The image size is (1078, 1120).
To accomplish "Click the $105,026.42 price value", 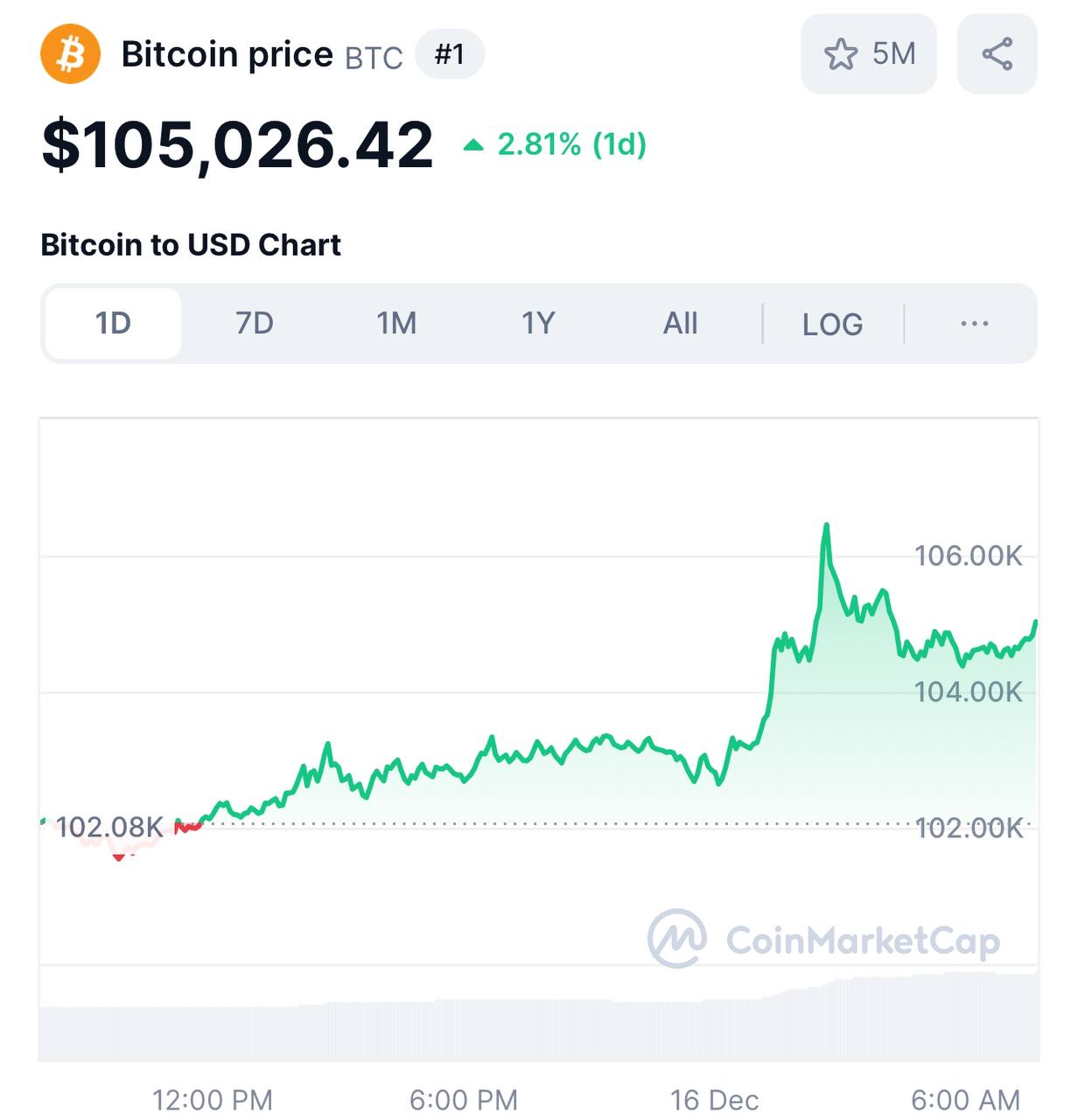I will coord(237,145).
